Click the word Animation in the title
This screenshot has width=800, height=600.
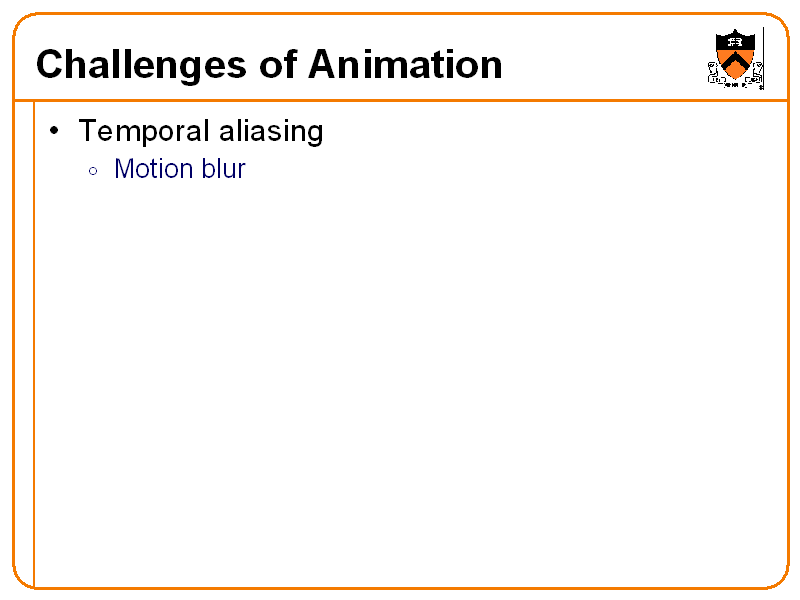405,65
